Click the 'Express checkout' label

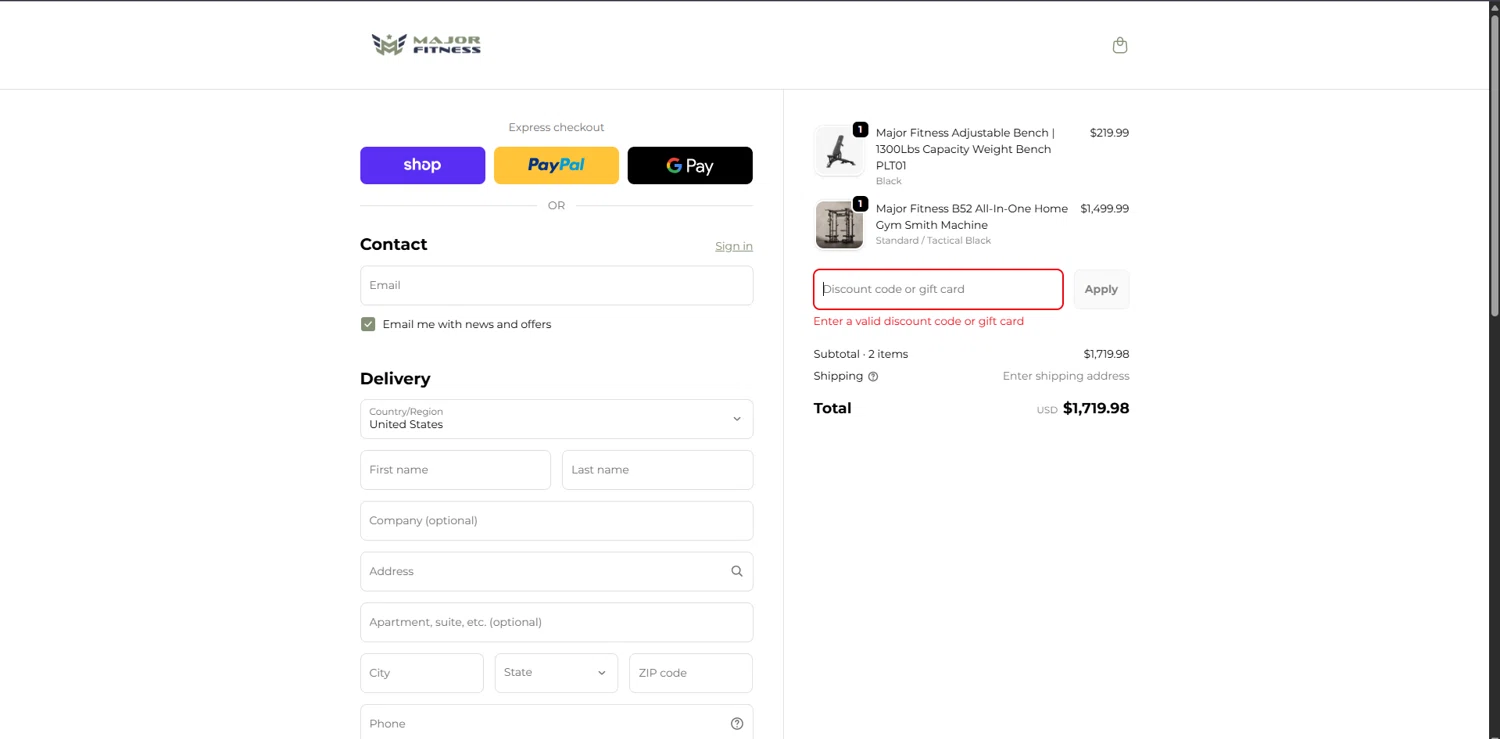coord(556,127)
